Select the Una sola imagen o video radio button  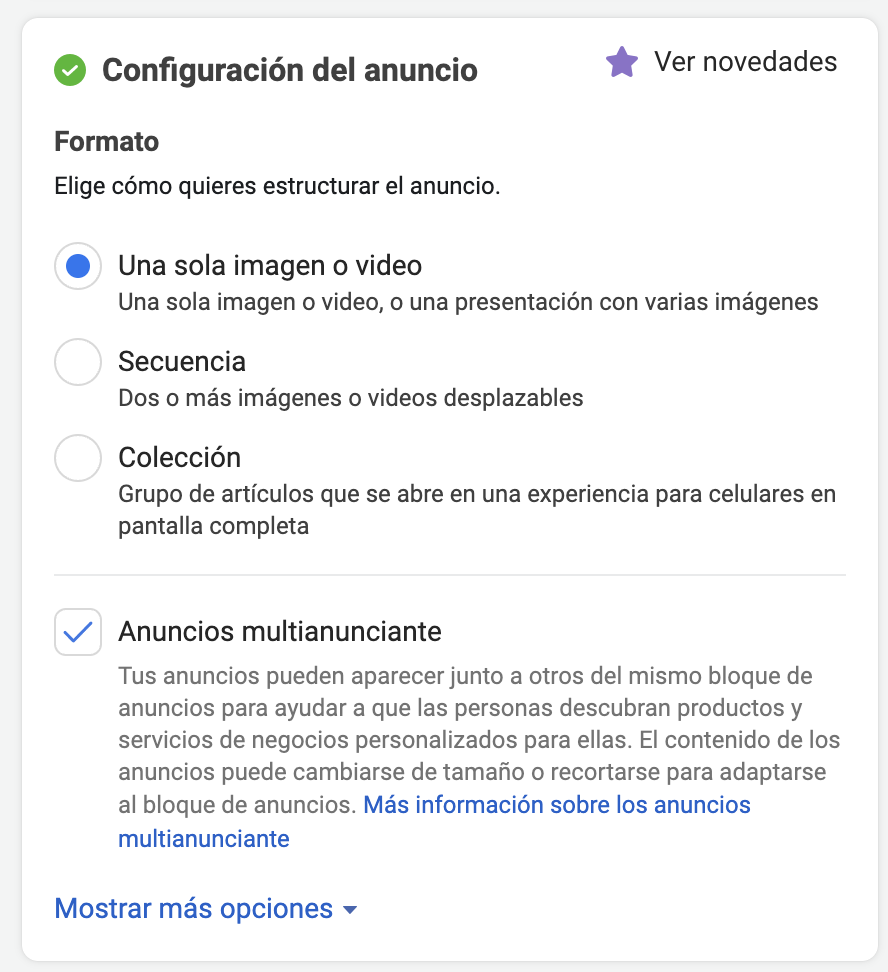click(x=78, y=266)
